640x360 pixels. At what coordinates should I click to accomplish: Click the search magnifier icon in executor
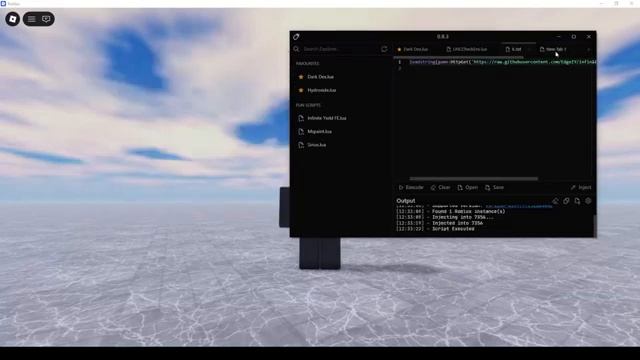(x=296, y=49)
